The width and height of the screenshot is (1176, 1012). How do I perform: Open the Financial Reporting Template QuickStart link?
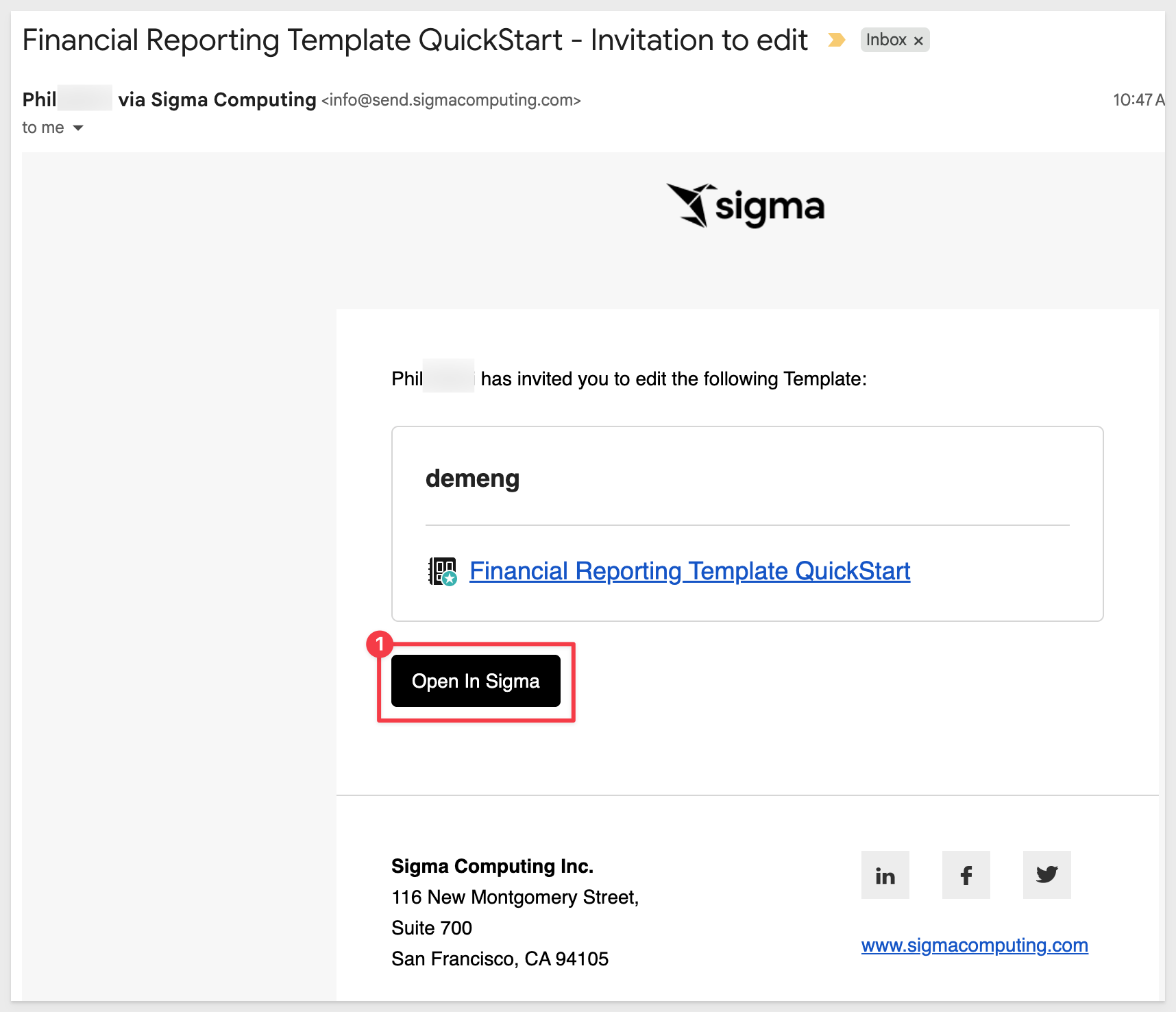click(x=689, y=571)
